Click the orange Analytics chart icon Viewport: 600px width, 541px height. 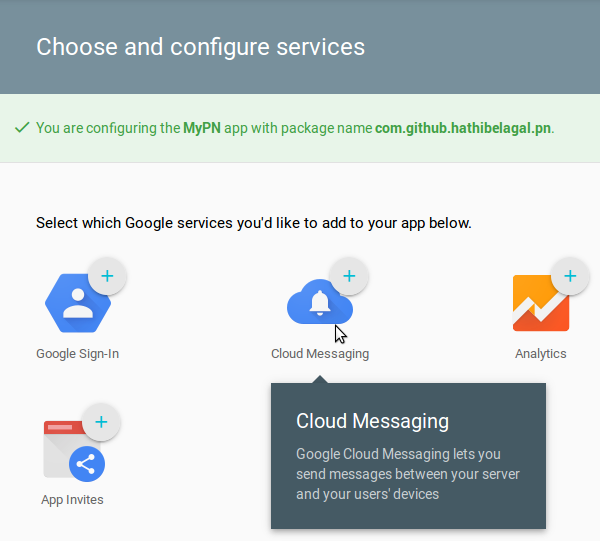[x=541, y=303]
